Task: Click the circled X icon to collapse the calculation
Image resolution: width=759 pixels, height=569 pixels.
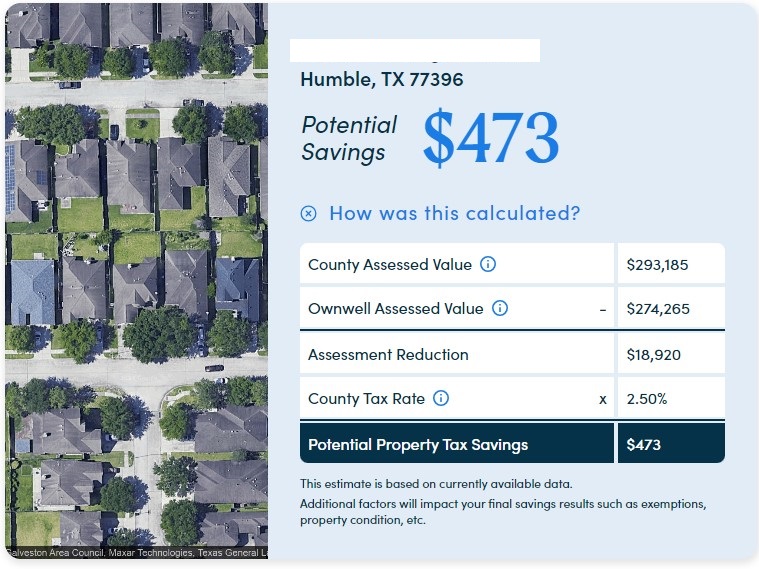Action: [x=309, y=213]
